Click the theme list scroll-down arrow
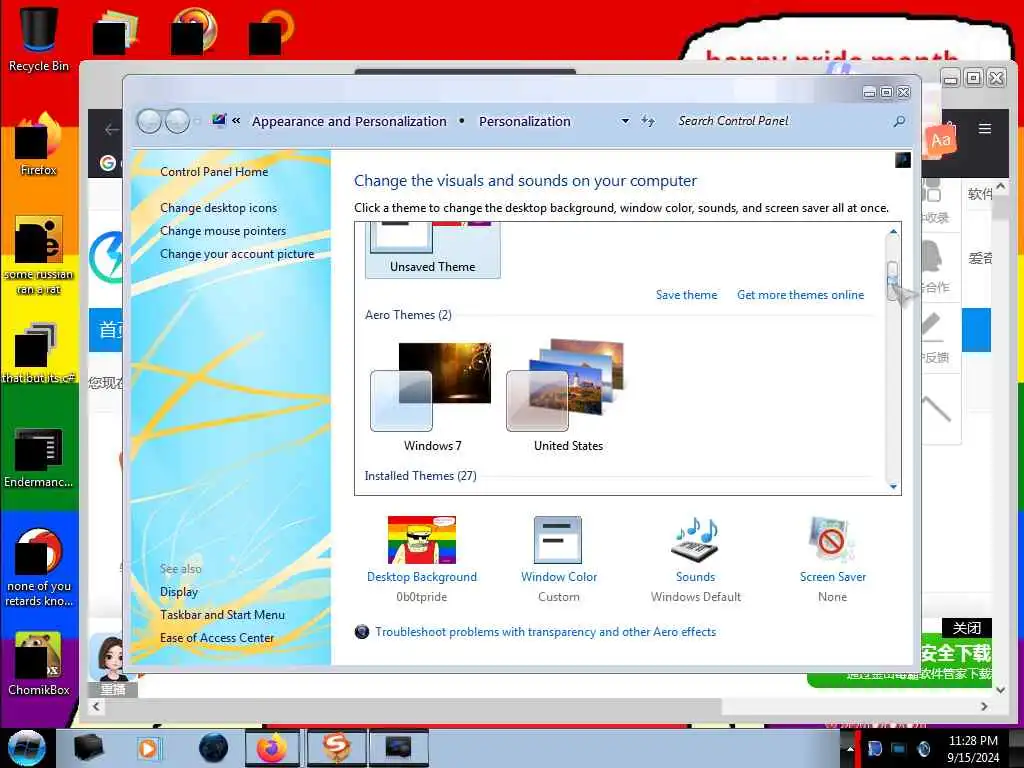Image resolution: width=1024 pixels, height=768 pixels. pos(893,487)
